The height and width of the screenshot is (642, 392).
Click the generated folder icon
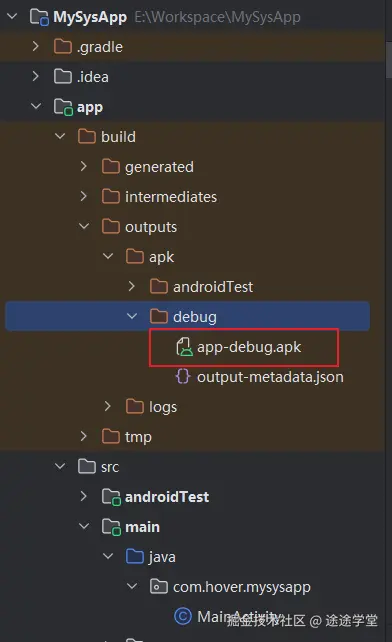111,166
